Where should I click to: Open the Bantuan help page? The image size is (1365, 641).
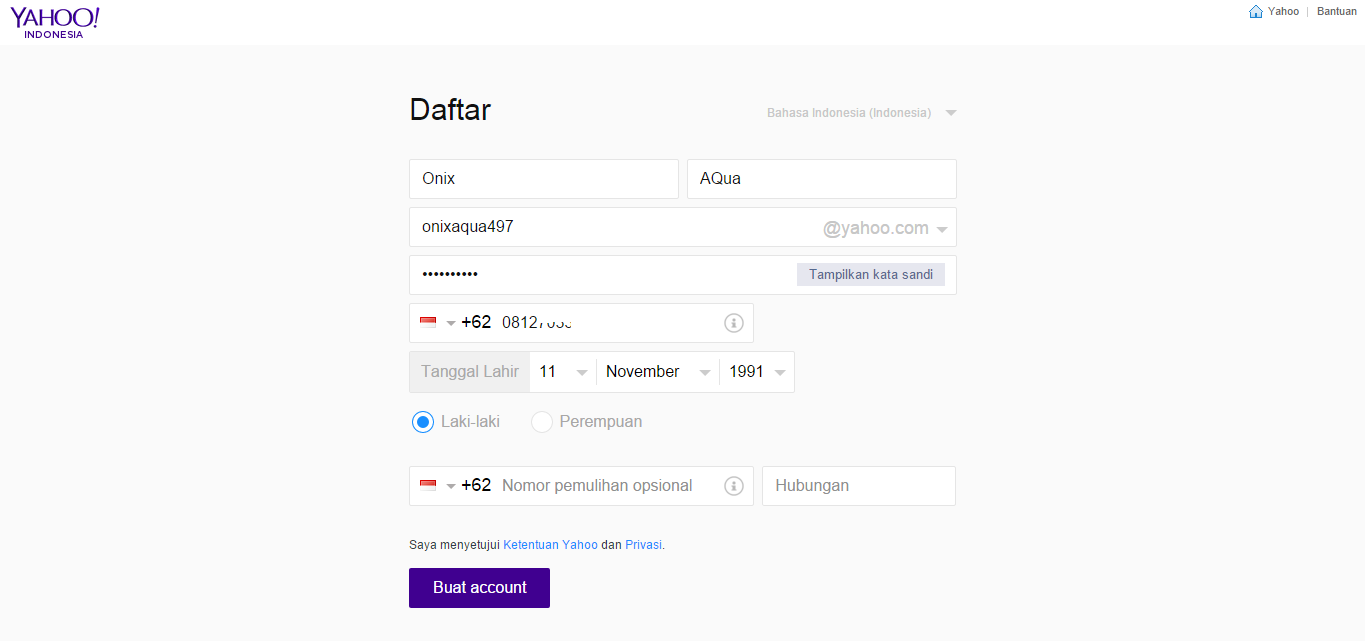pyautogui.click(x=1336, y=11)
